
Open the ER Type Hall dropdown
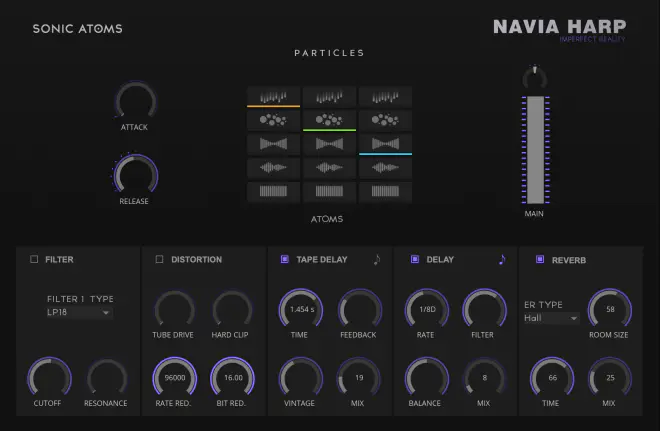[551, 318]
